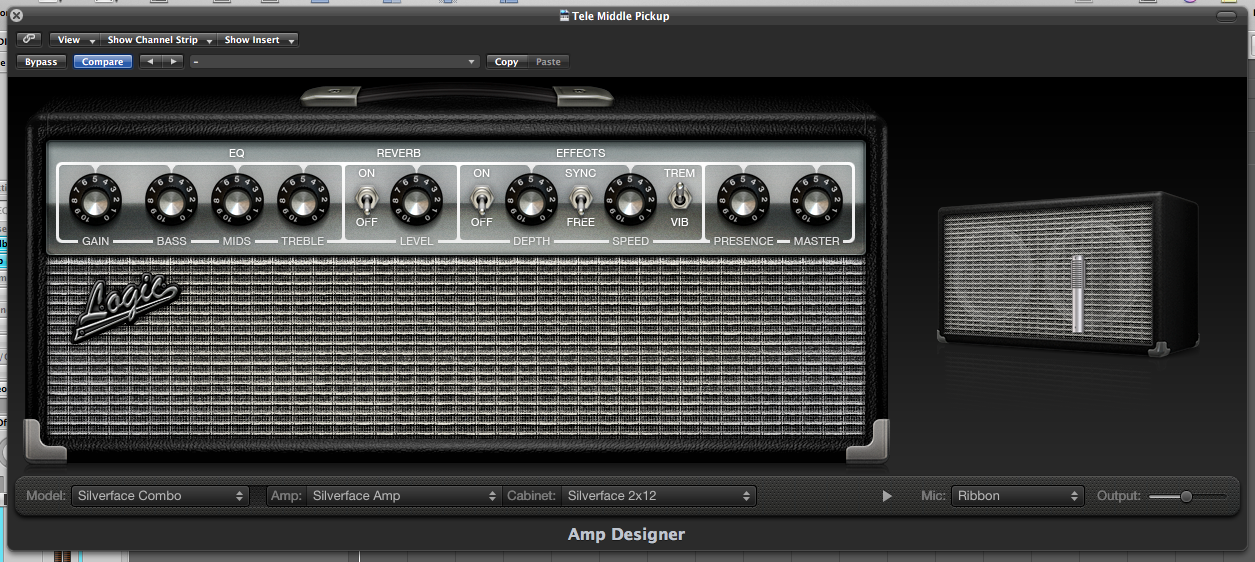Click the Paste button
This screenshot has width=1255, height=562.
[548, 62]
